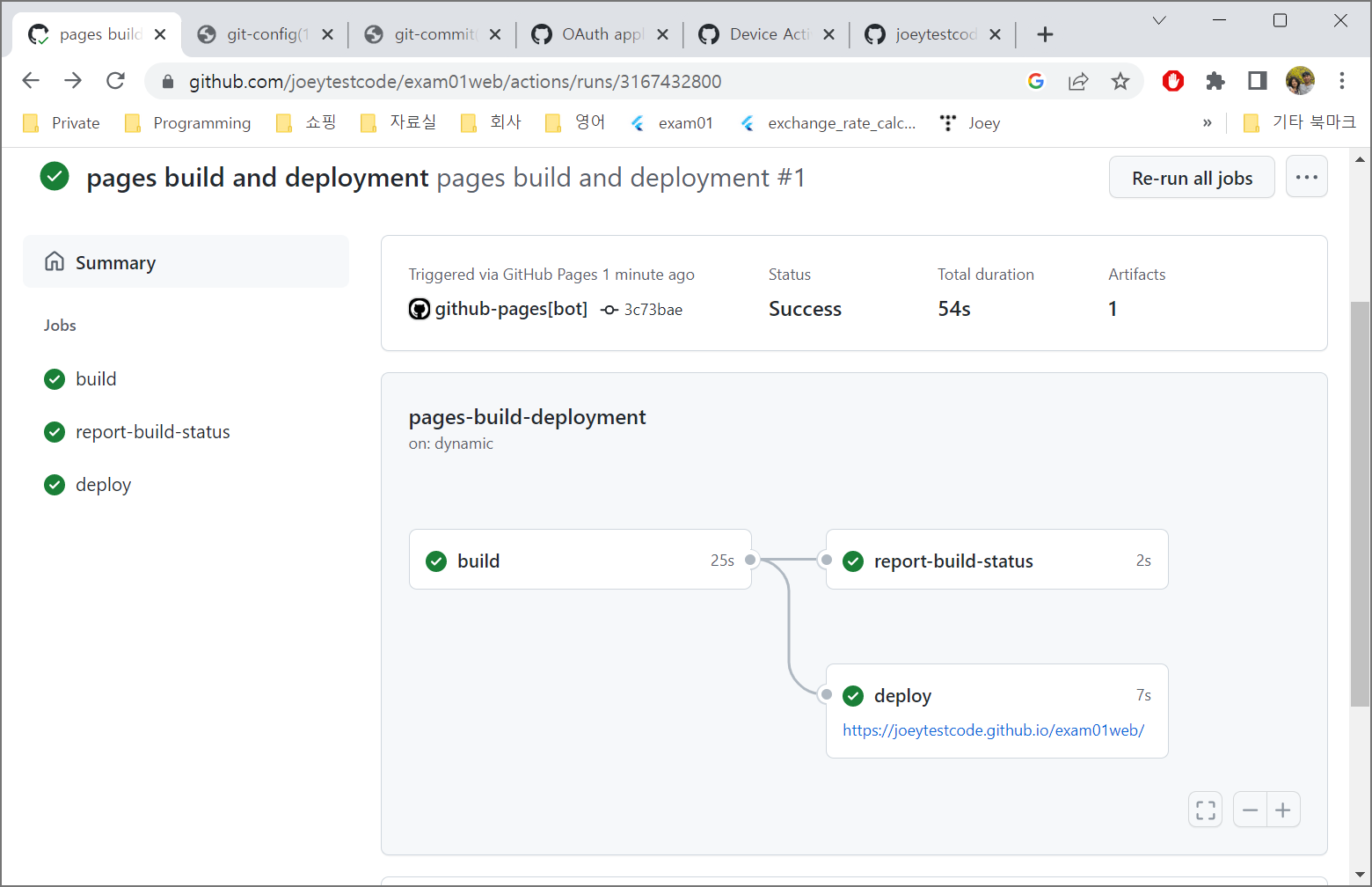The height and width of the screenshot is (887, 1372).
Task: Click the scrollbar up arrow
Action: point(1361,159)
